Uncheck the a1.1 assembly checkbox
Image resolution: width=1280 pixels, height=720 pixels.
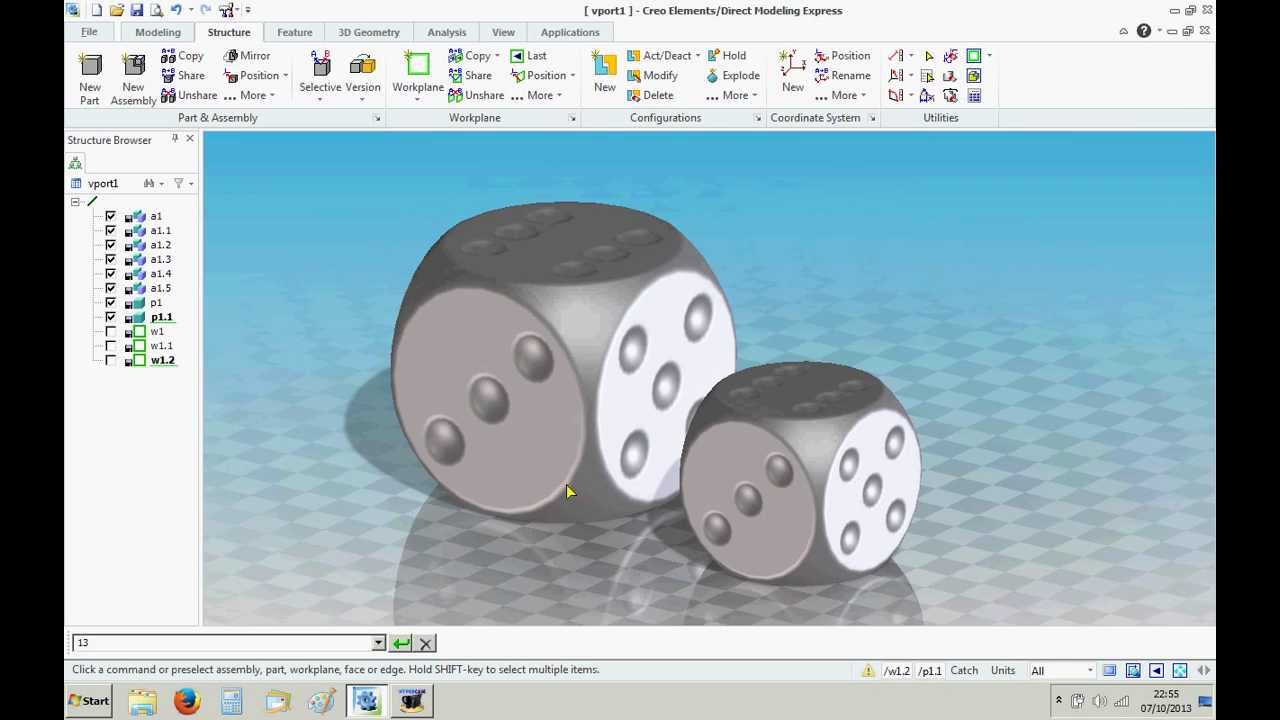110,230
